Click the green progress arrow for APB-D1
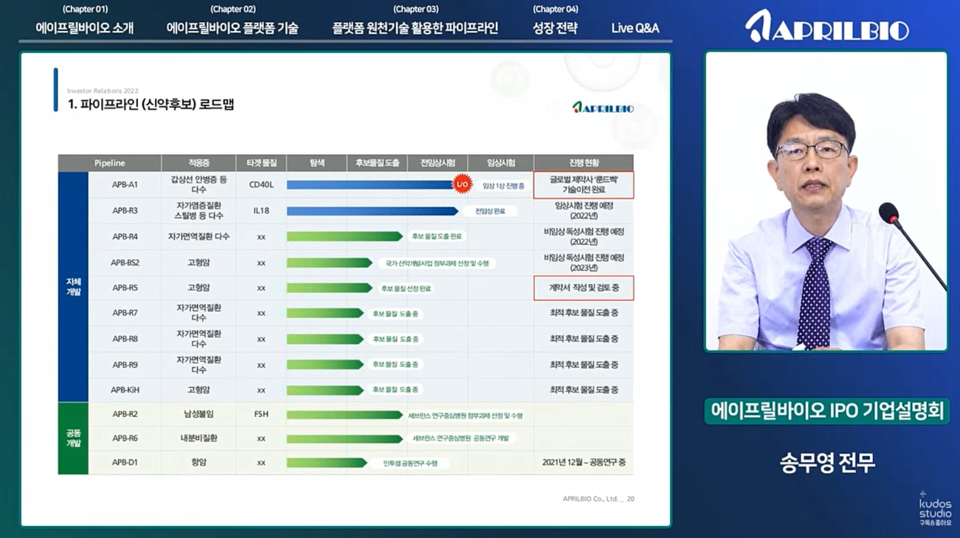This screenshot has height=538, width=960. pos(325,463)
